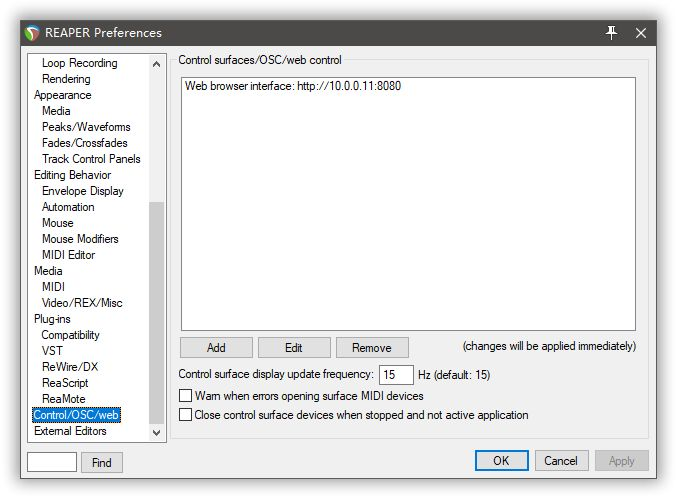Select Envelope Display settings

[83, 191]
